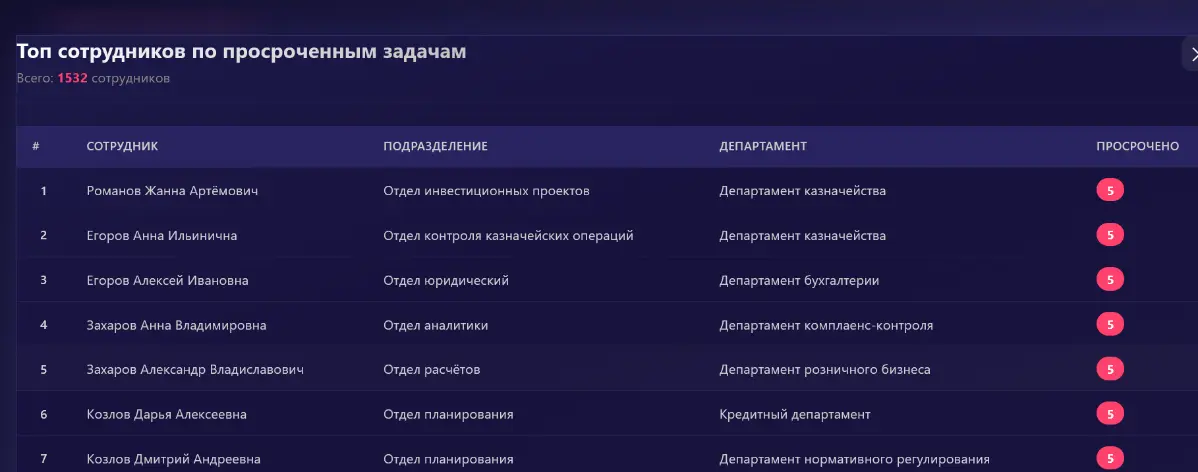Viewport: 1198px width, 472px height.
Task: Click Отдел планирования in Козлов Дмитрий row
Action: pos(448,460)
